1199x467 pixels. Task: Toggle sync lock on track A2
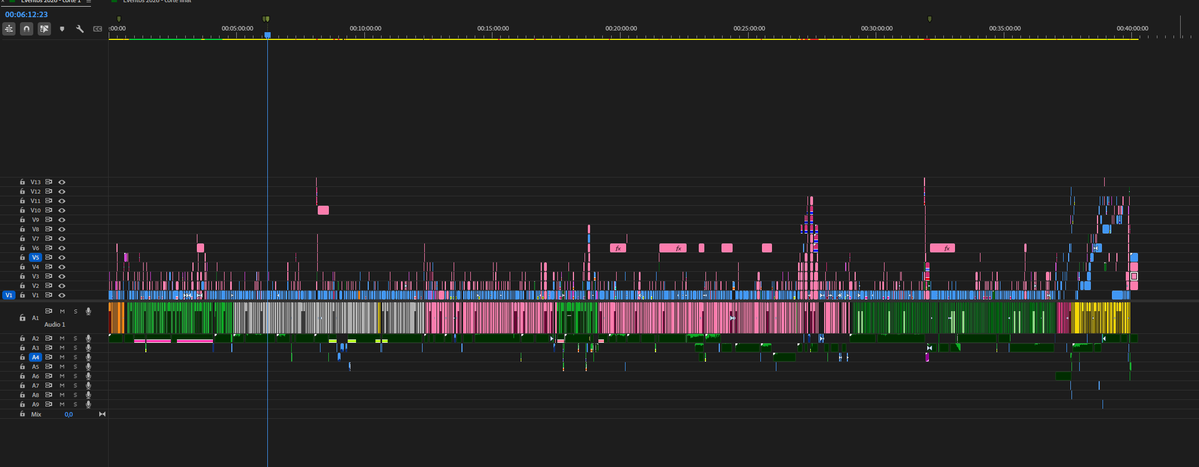pyautogui.click(x=49, y=339)
